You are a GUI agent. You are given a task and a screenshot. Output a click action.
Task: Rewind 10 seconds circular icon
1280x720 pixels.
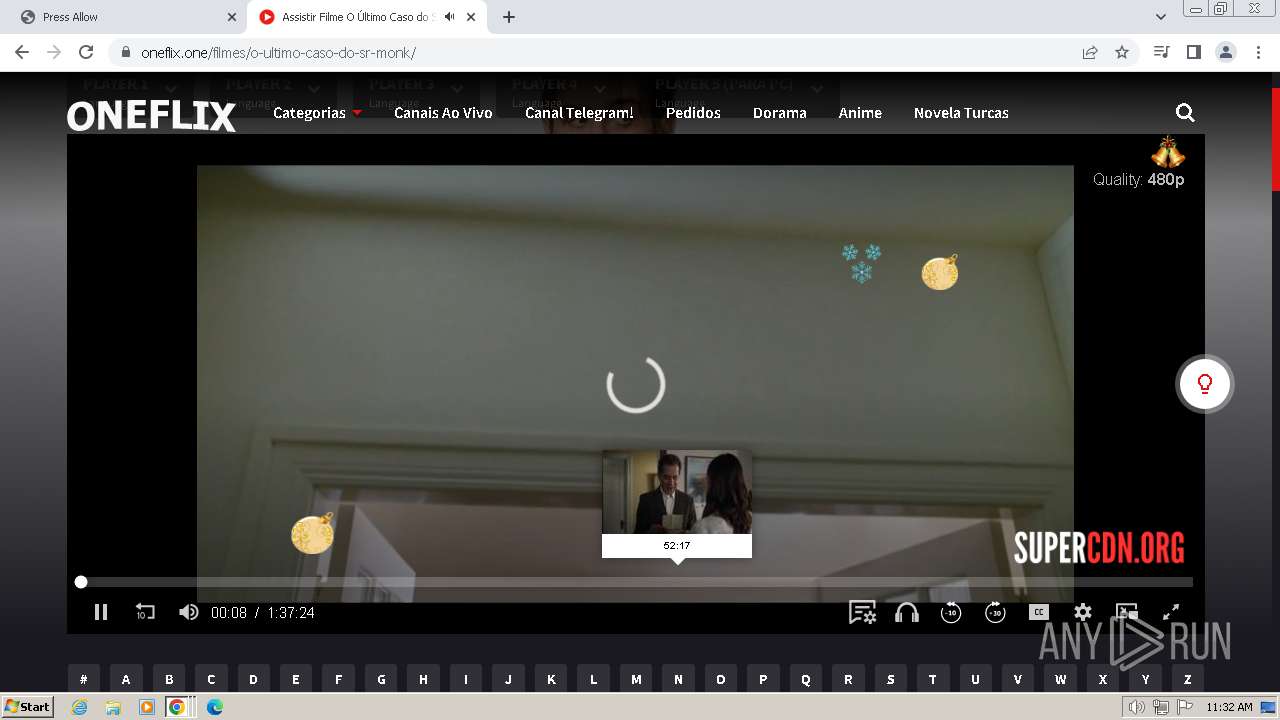coord(951,612)
